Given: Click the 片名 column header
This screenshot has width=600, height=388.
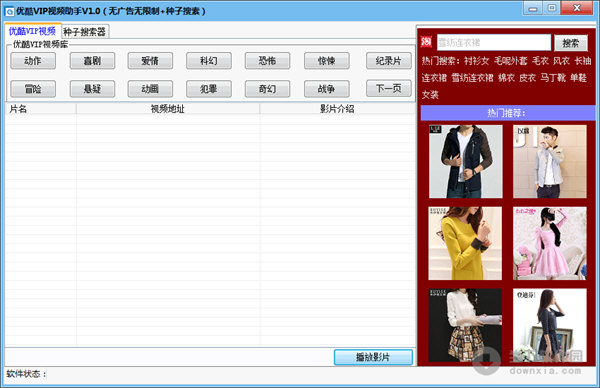Looking at the screenshot, I should (x=18, y=109).
